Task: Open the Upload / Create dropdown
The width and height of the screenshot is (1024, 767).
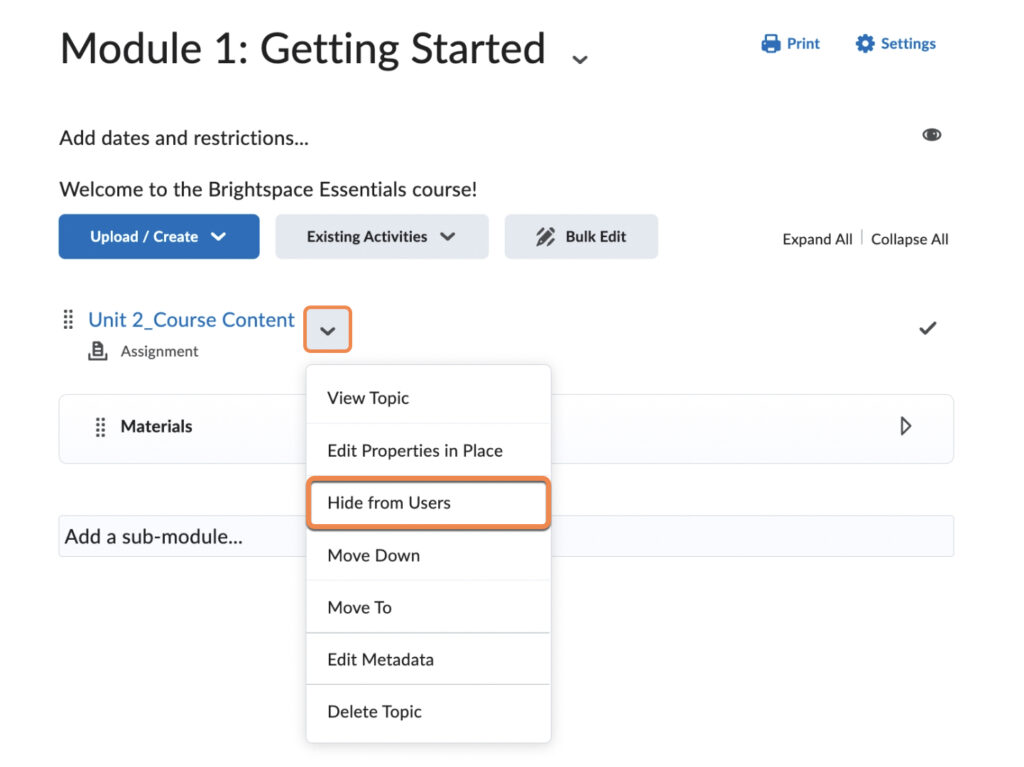Action: coord(159,237)
